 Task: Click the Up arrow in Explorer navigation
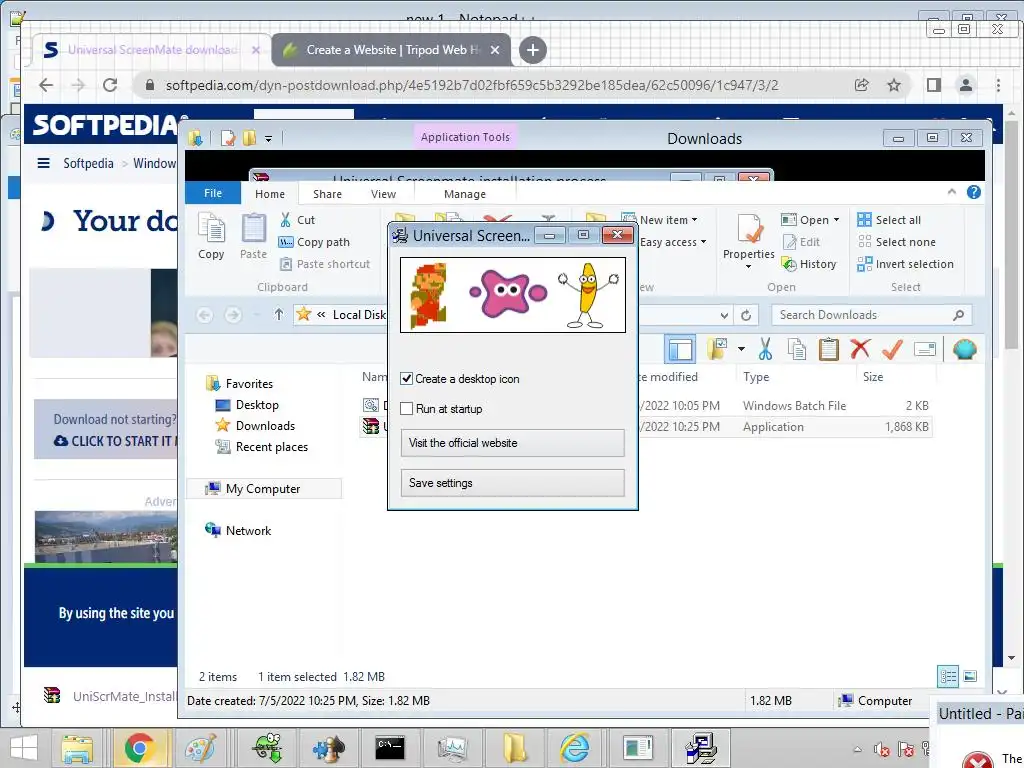[279, 315]
